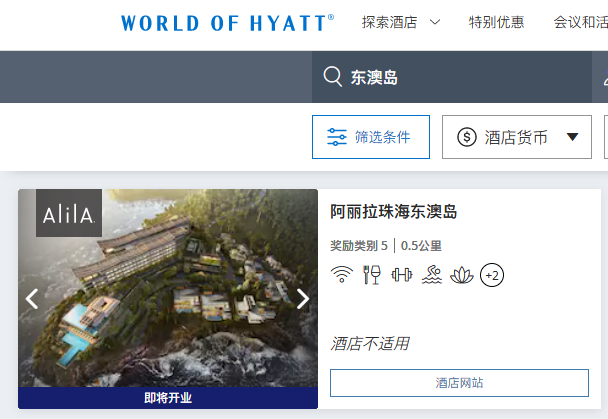The image size is (608, 419).
Task: Open the 特别优惠 menu item
Action: [496, 22]
